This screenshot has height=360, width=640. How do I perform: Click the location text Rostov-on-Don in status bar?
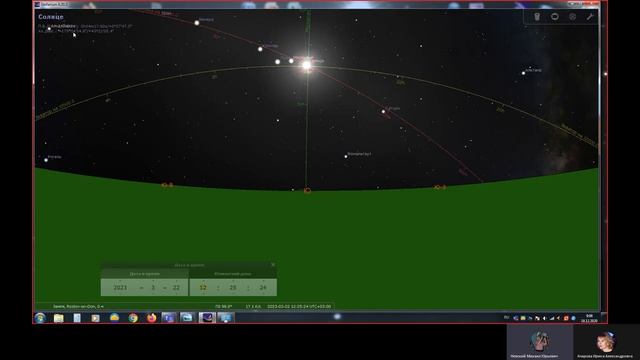click(x=78, y=306)
